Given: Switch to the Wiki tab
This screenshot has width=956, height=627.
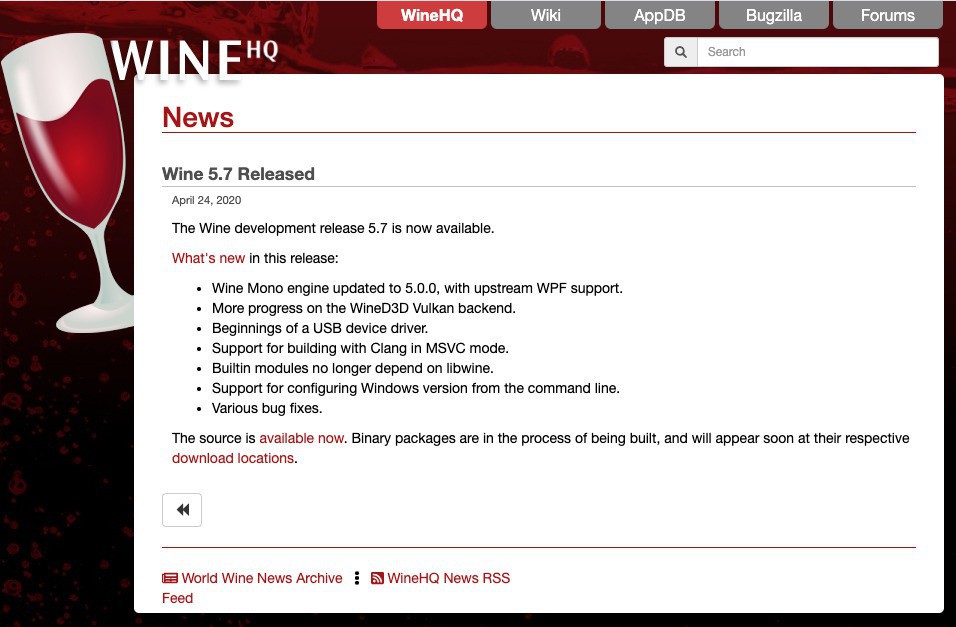Looking at the screenshot, I should (546, 15).
